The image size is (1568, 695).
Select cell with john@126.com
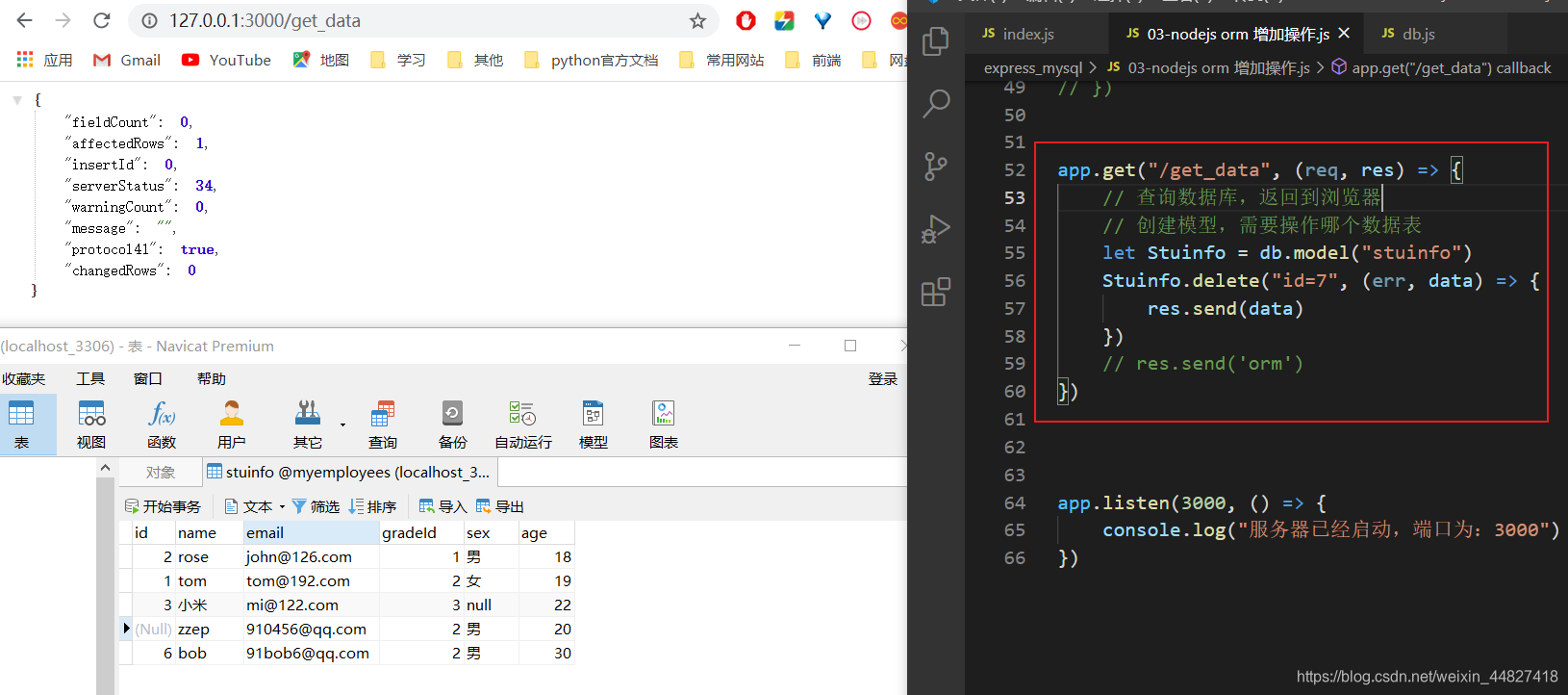click(311, 556)
